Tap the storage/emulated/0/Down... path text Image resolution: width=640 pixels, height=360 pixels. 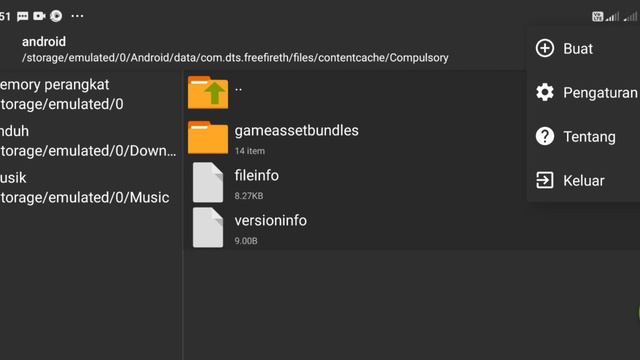(x=88, y=151)
